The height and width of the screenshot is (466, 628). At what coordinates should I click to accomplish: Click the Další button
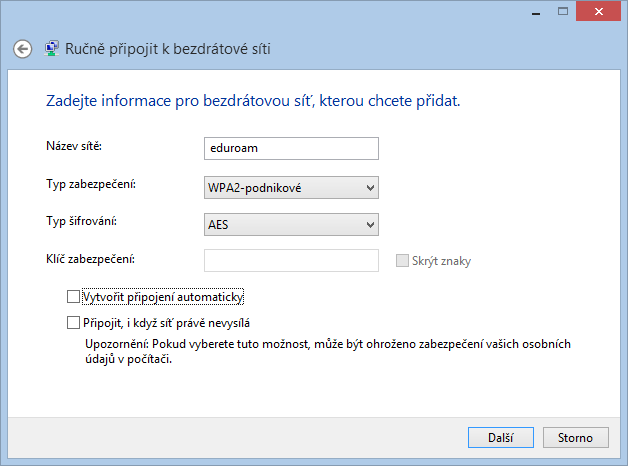[x=501, y=438]
